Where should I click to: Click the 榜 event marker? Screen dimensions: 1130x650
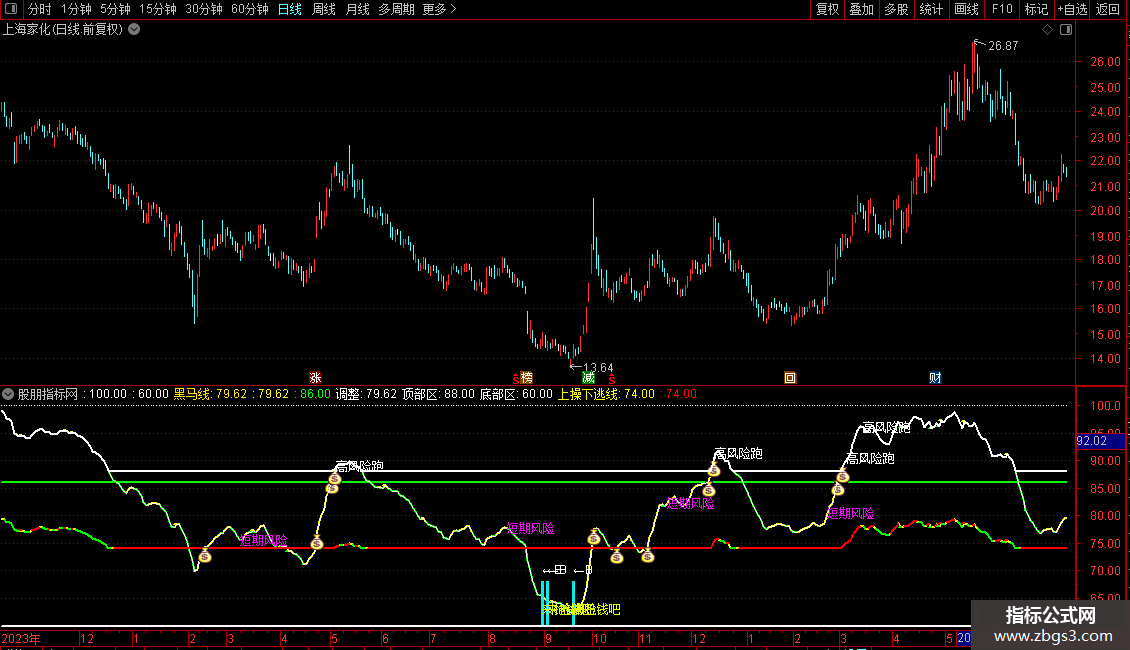(x=527, y=378)
